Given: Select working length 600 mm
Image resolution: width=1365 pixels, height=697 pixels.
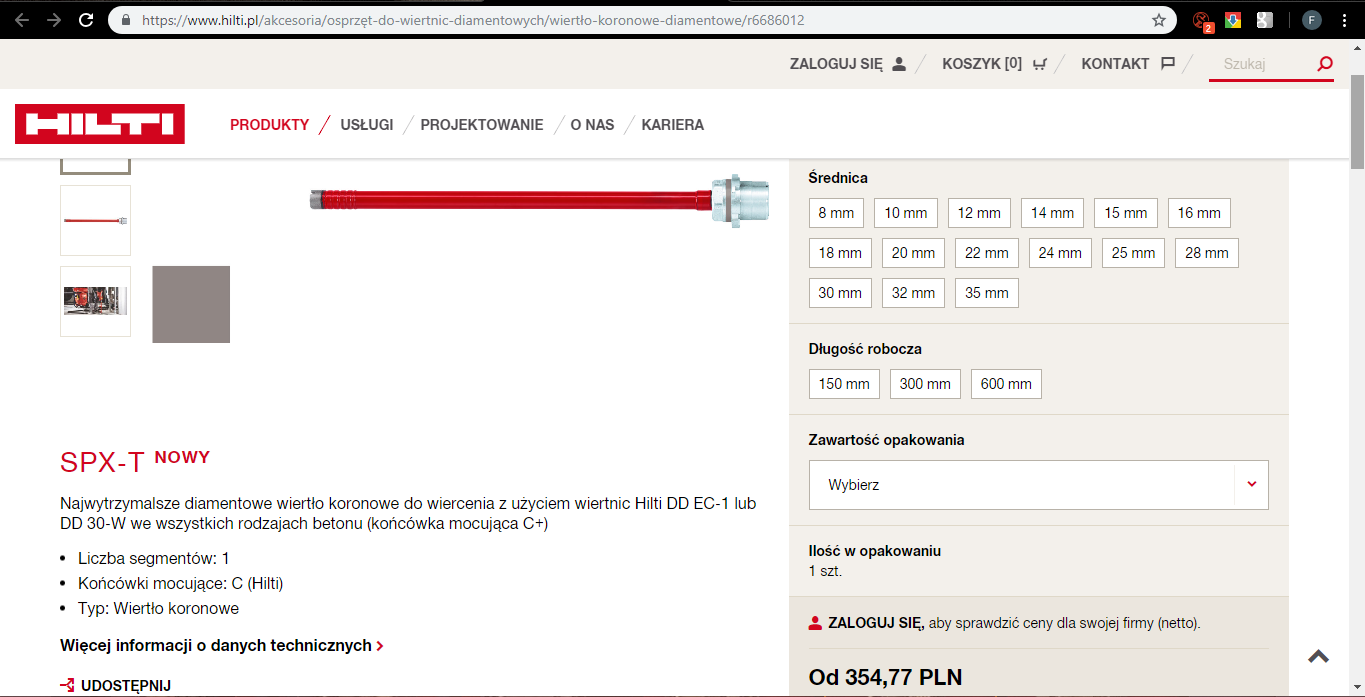Looking at the screenshot, I should pos(1006,384).
